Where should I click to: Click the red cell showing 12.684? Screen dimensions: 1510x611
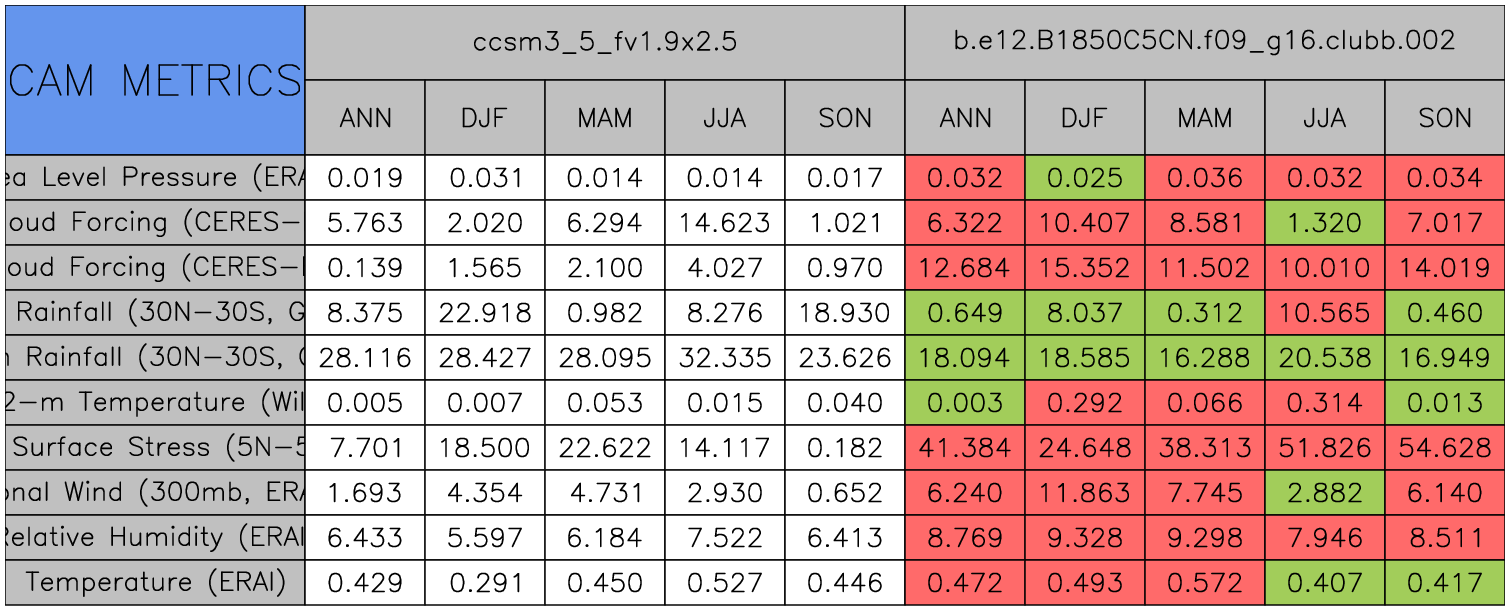click(x=965, y=268)
